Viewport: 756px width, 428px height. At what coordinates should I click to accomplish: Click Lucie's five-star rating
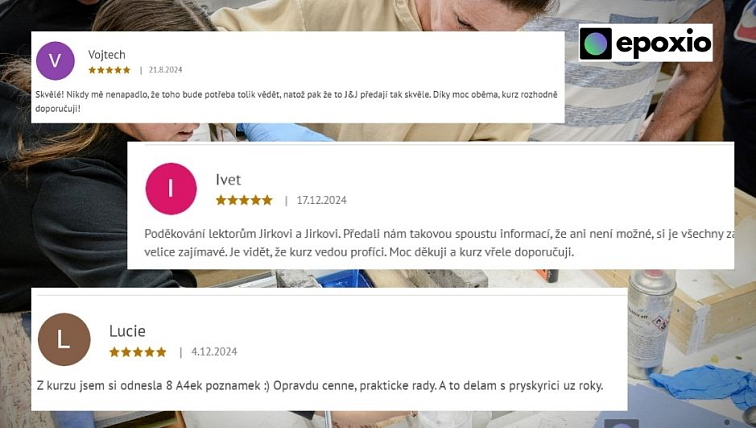138,352
